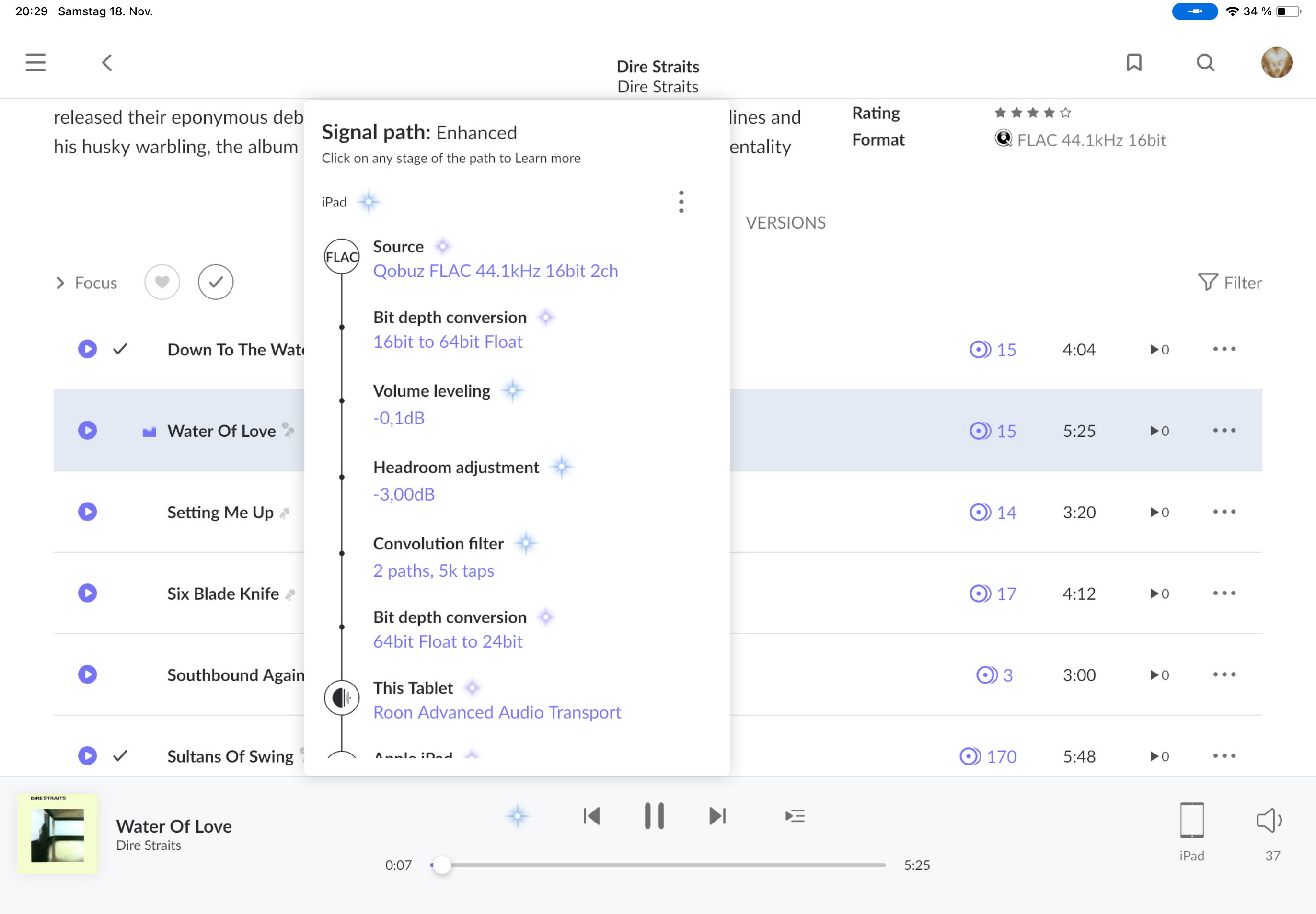
Task: Click the -0,1dB volume leveling value
Action: [x=399, y=418]
